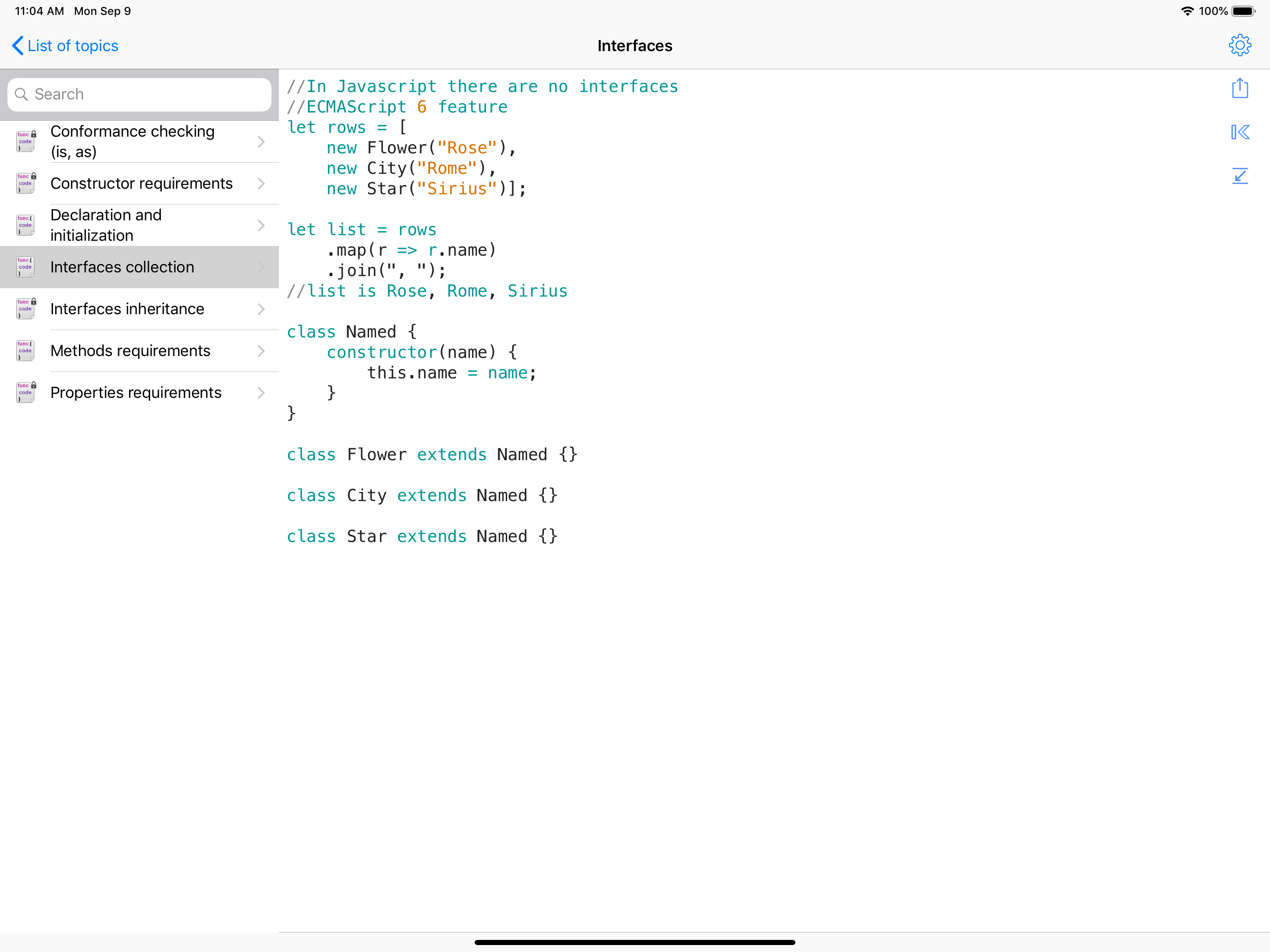Screen dimensions: 1270x952
Task: Click chevron on Constructor requirements row
Action: pyautogui.click(x=261, y=183)
